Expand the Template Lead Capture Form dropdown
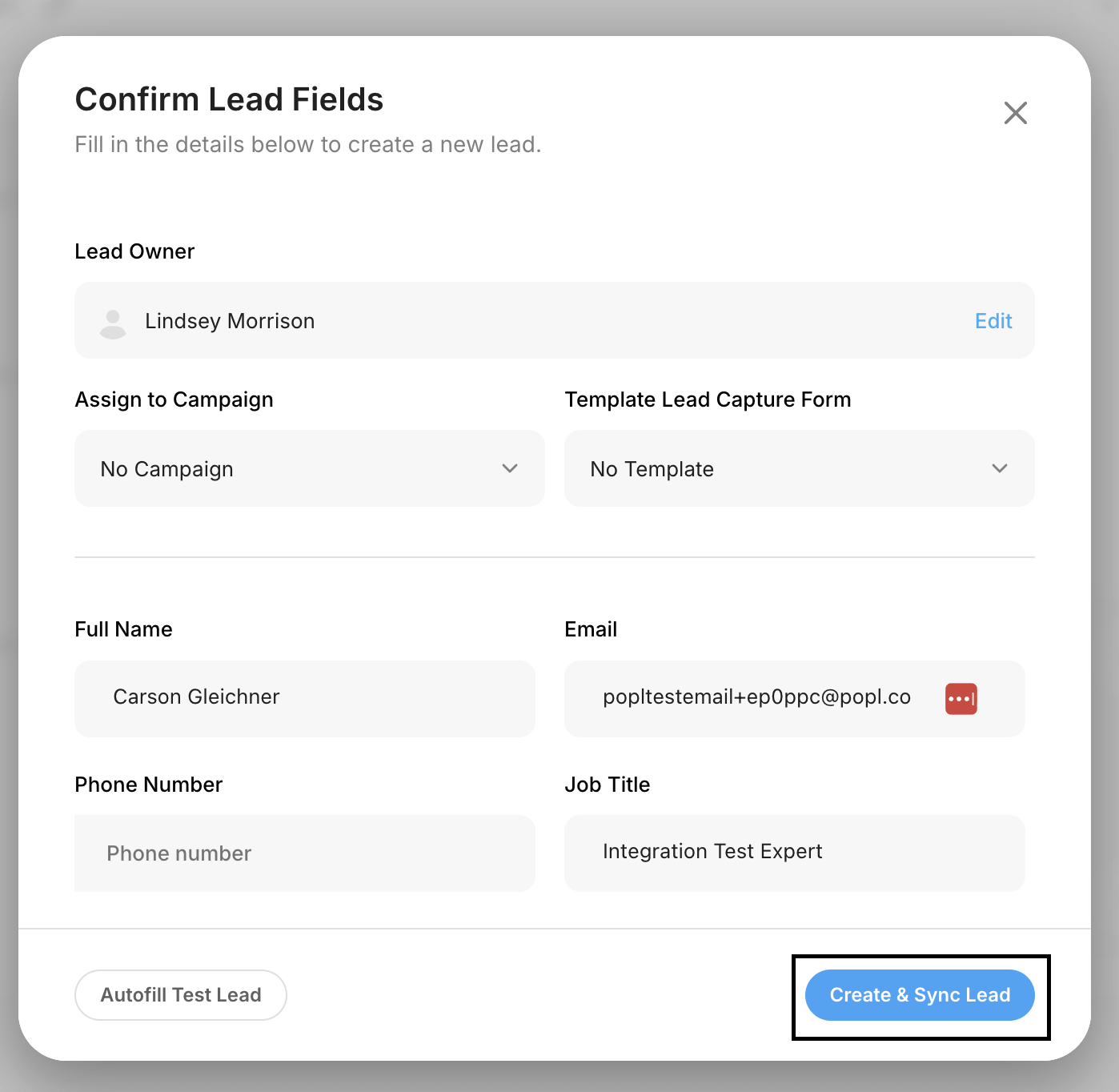1119x1092 pixels. pyautogui.click(x=799, y=468)
